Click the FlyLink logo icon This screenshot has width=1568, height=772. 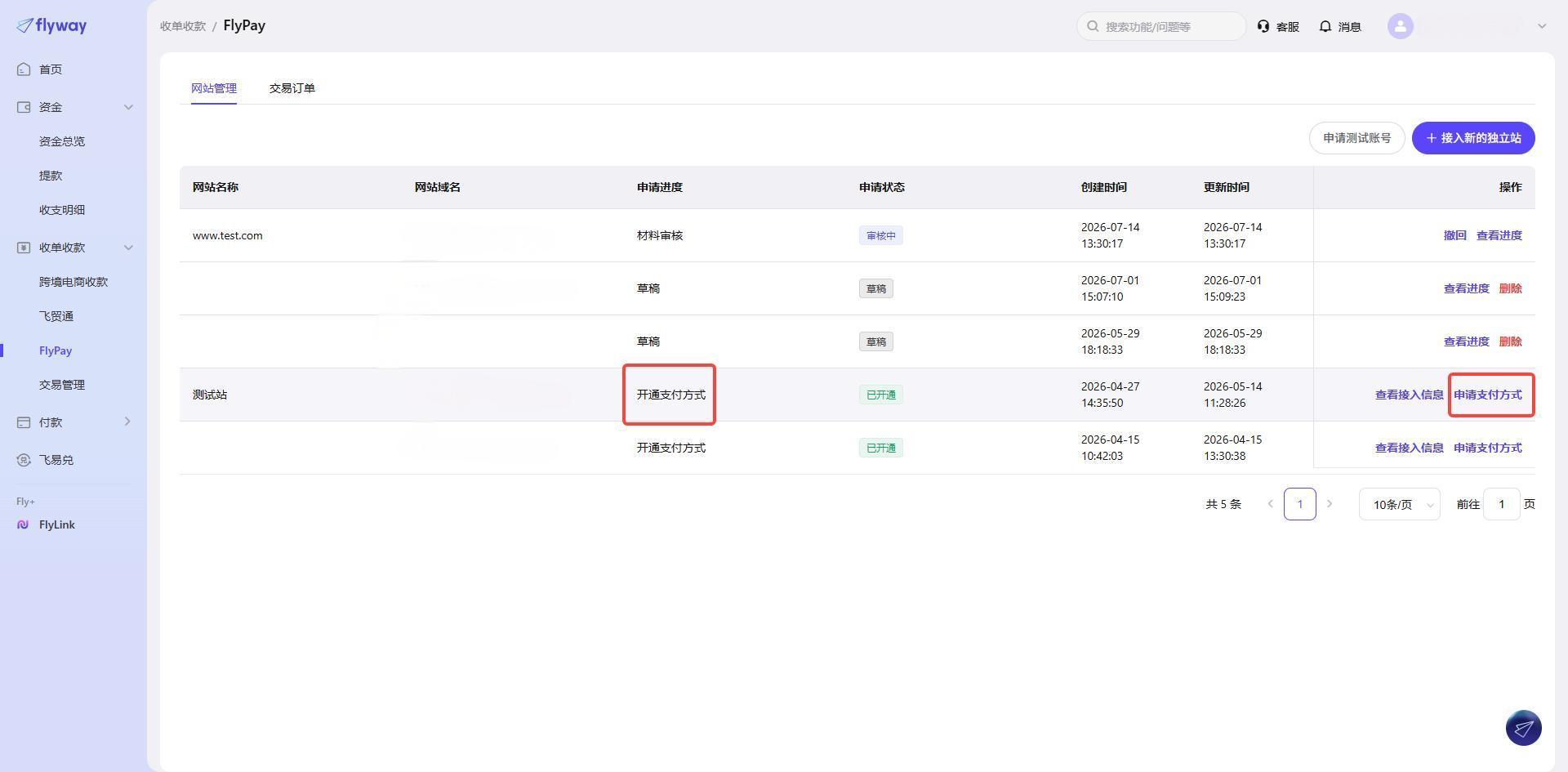pos(23,524)
